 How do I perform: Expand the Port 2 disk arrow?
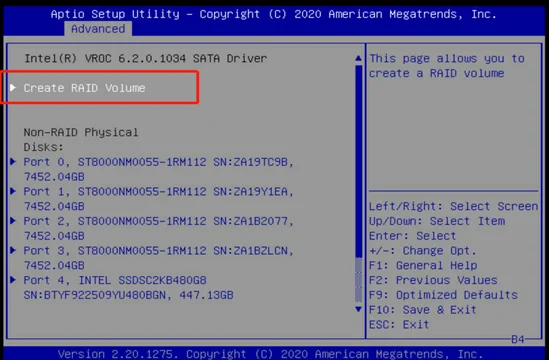point(13,221)
